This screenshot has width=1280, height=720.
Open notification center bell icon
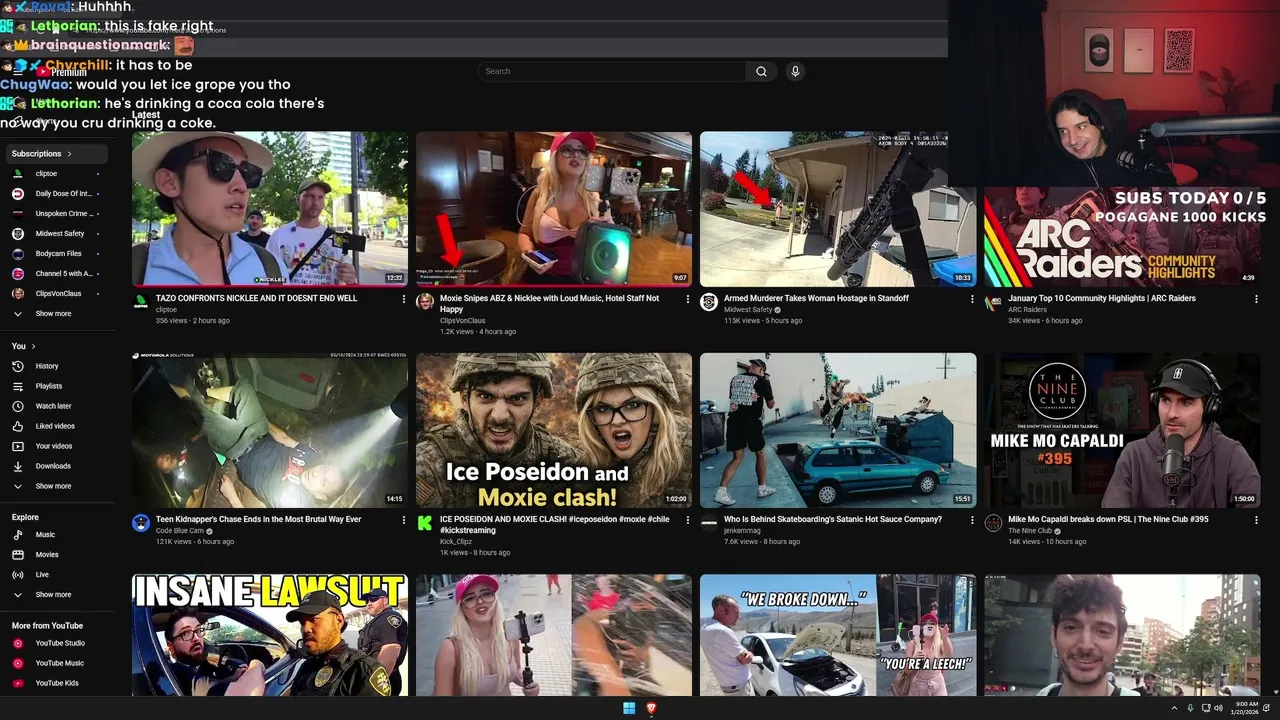[x=1267, y=708]
